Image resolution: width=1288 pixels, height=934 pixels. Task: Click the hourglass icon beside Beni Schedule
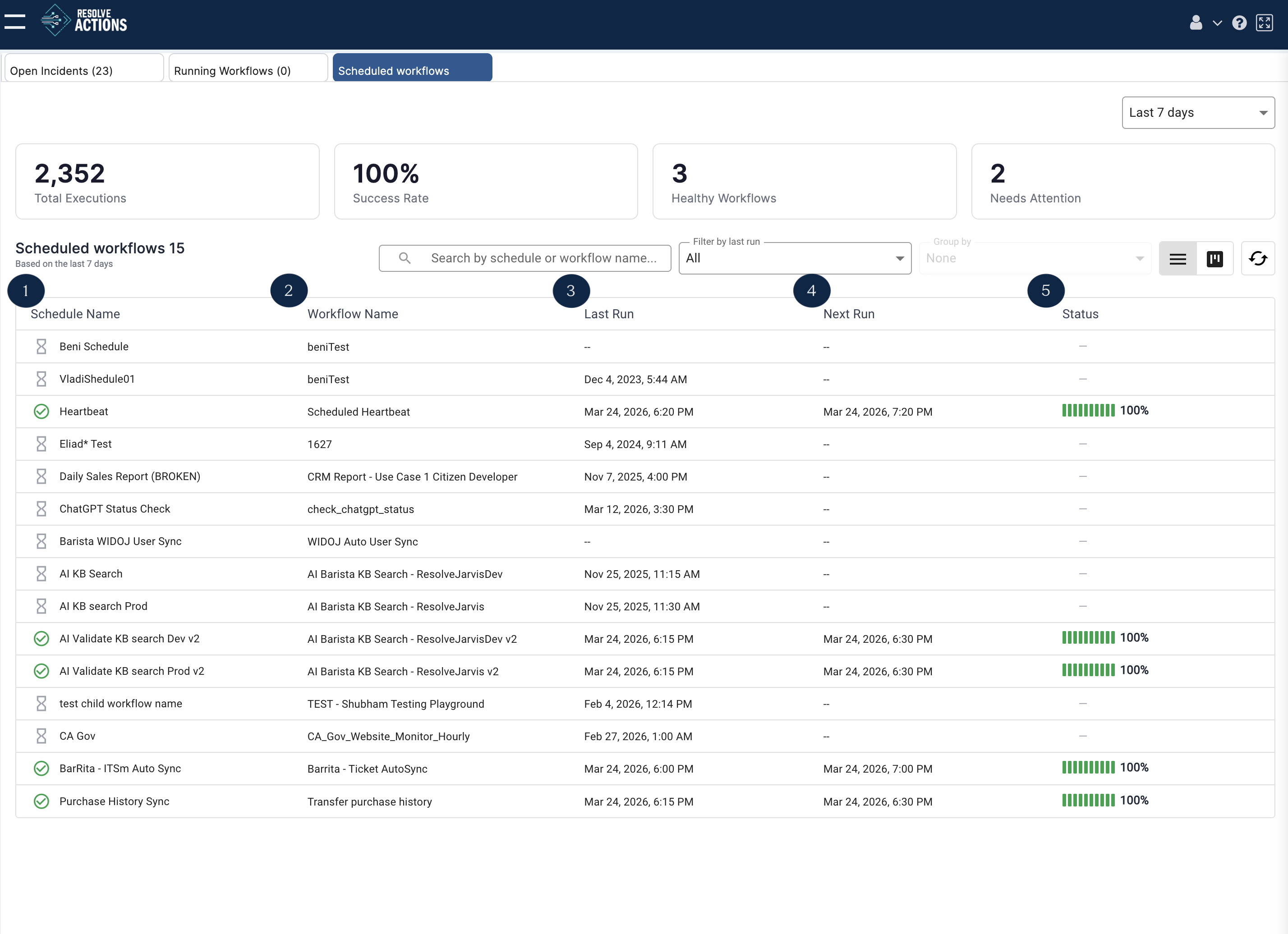[41, 346]
